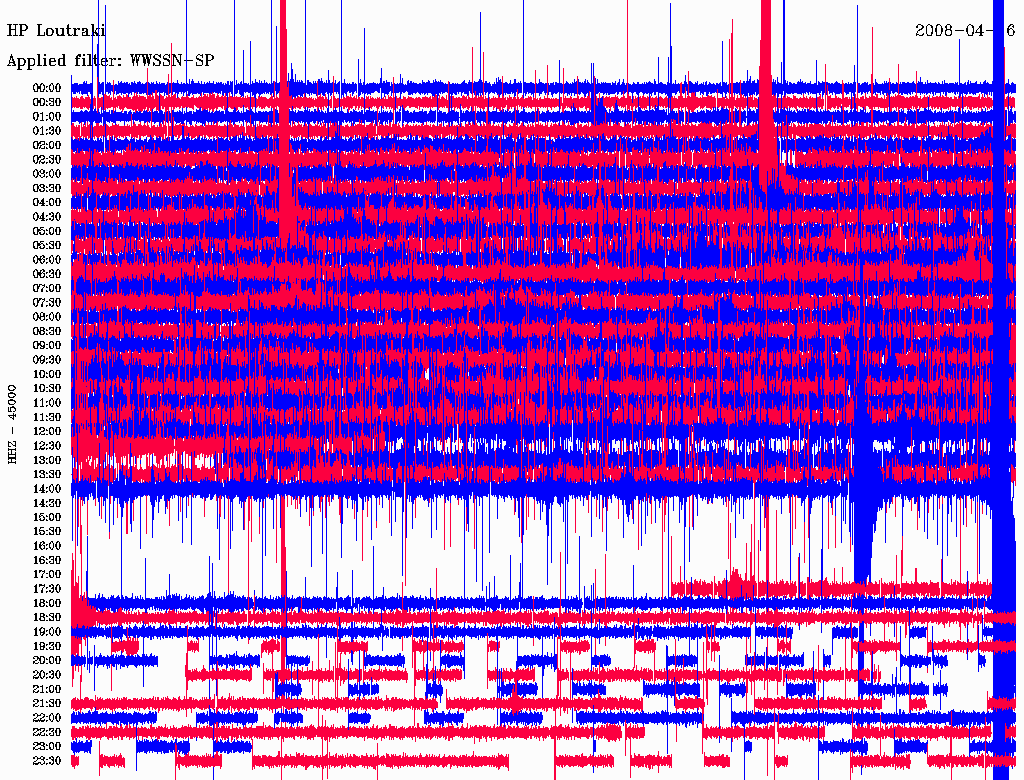
Task: Select the 15:30 time label
Action: pyautogui.click(x=47, y=532)
